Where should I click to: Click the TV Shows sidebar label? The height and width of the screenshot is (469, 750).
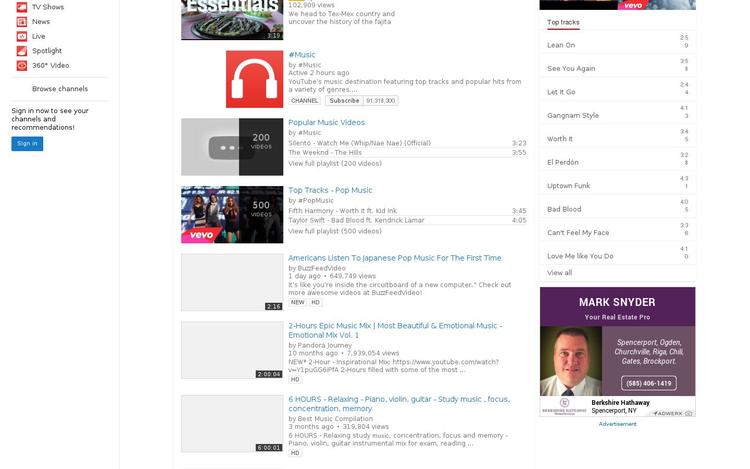pyautogui.click(x=48, y=7)
